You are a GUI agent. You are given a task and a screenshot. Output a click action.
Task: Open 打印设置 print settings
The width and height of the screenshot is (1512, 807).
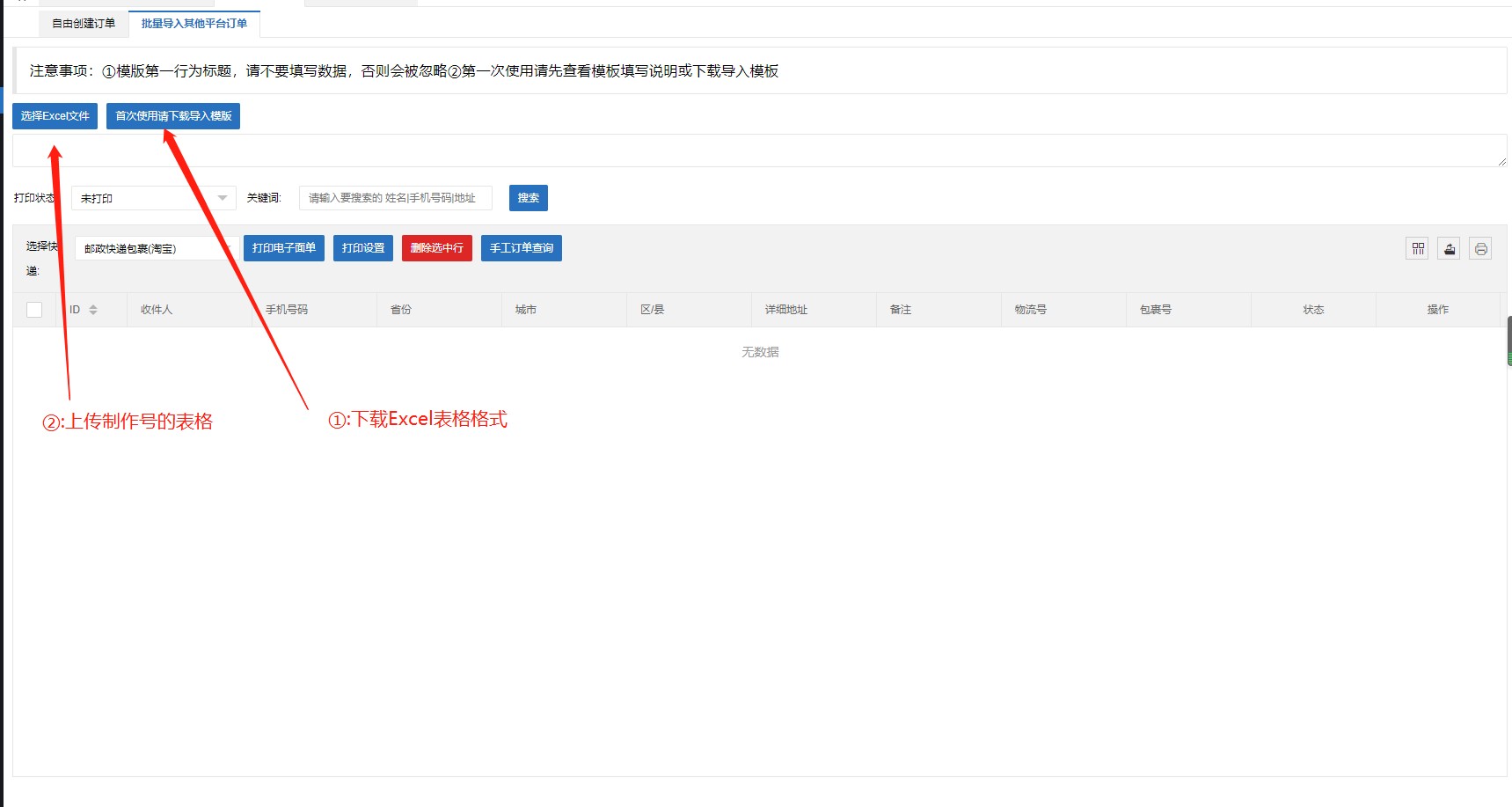[x=363, y=248]
